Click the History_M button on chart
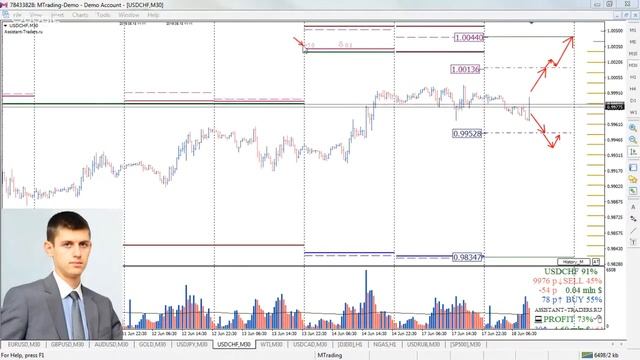The width and height of the screenshot is (640, 360). [573, 262]
